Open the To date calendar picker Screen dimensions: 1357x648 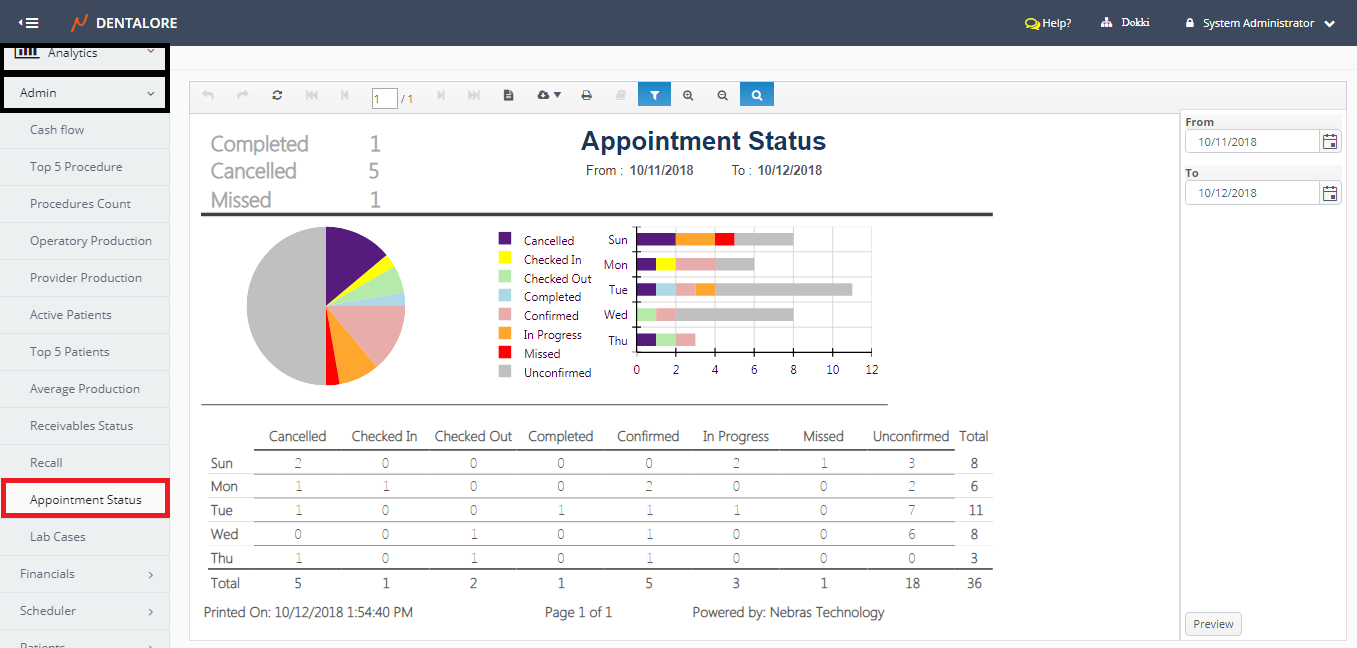click(1330, 193)
